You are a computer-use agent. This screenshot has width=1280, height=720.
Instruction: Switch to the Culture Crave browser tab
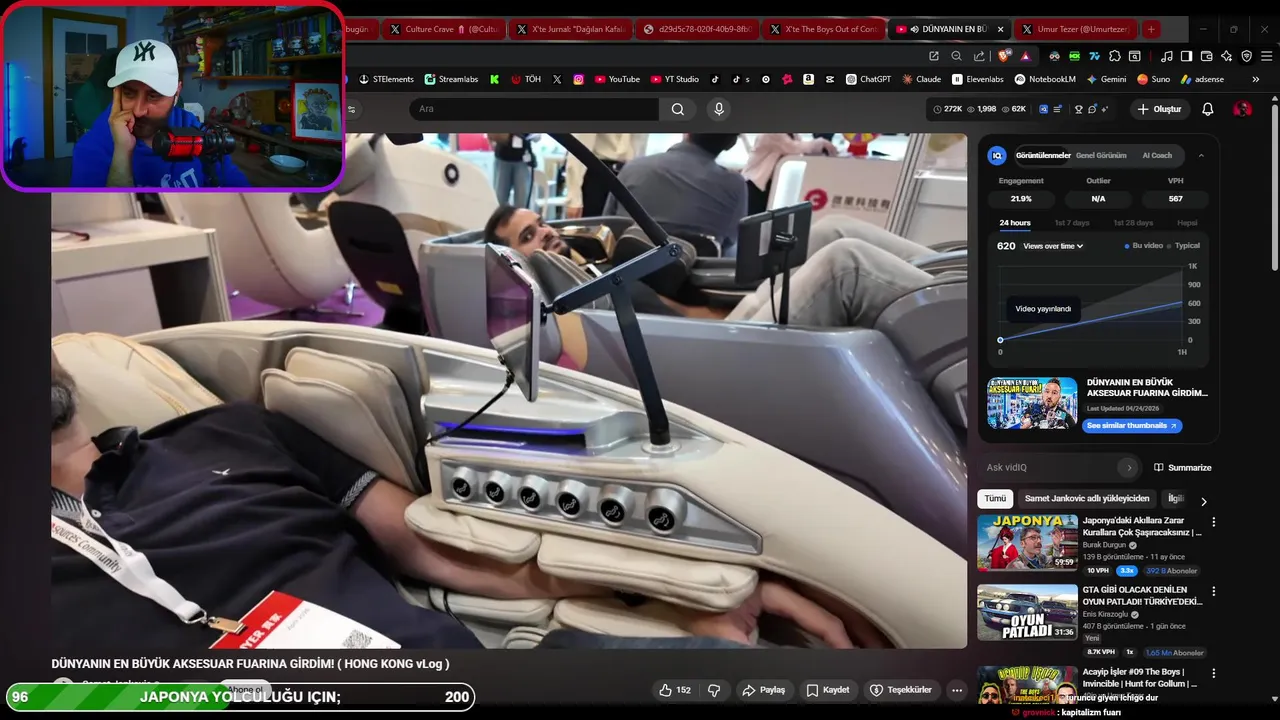click(443, 29)
